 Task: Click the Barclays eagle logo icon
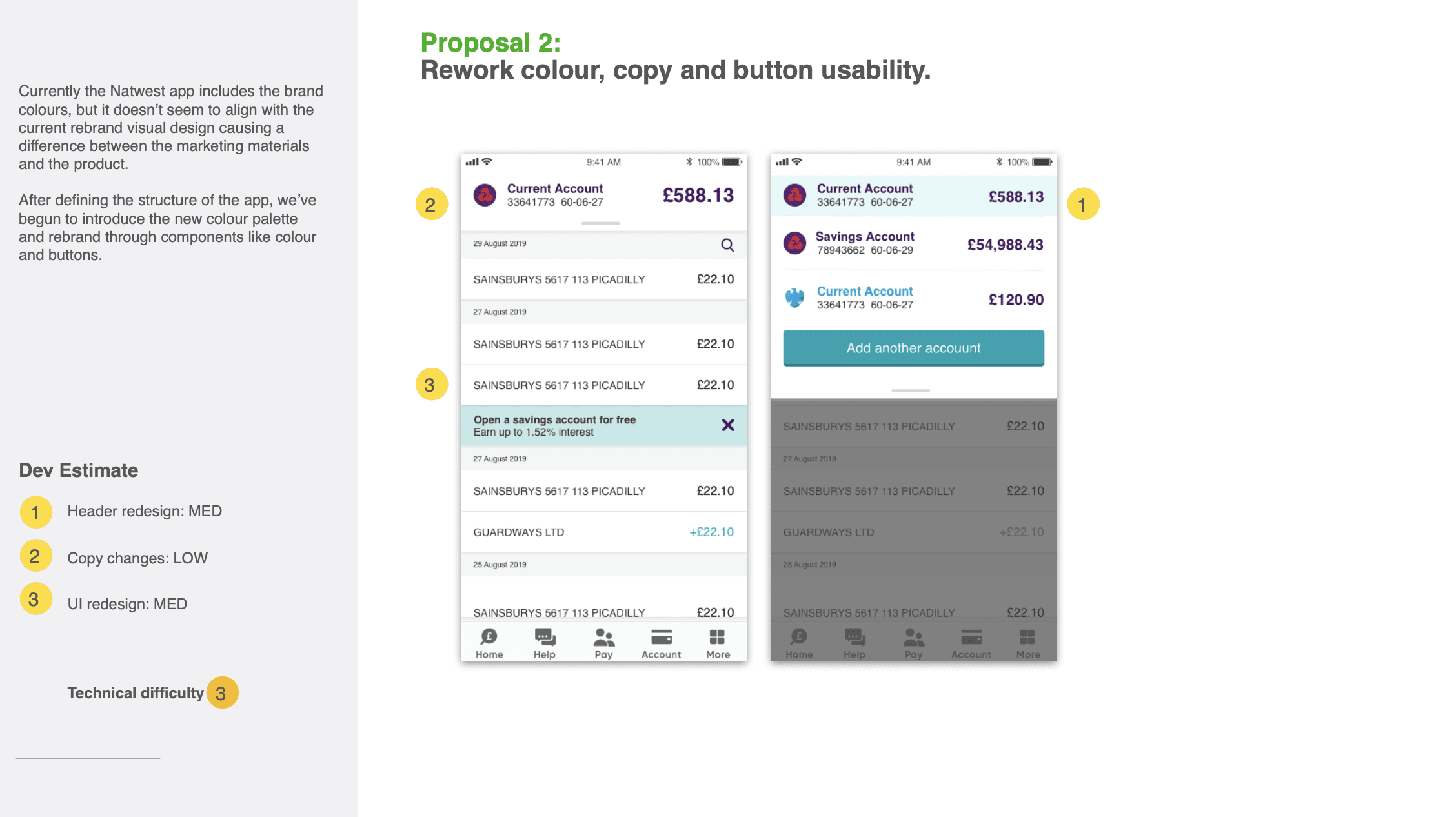pyautogui.click(x=794, y=298)
